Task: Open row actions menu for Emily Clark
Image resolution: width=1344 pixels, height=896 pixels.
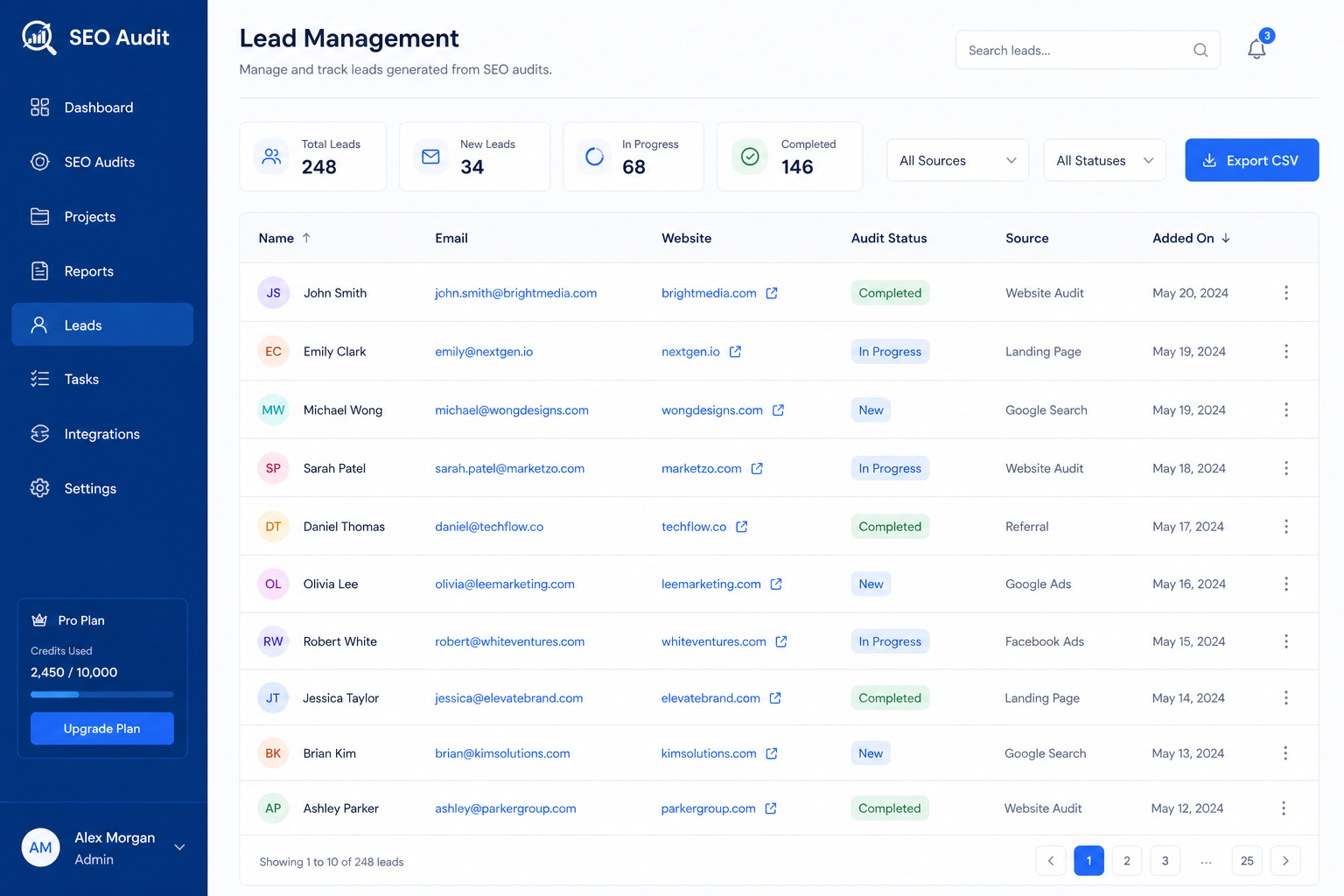Action: [1286, 352]
